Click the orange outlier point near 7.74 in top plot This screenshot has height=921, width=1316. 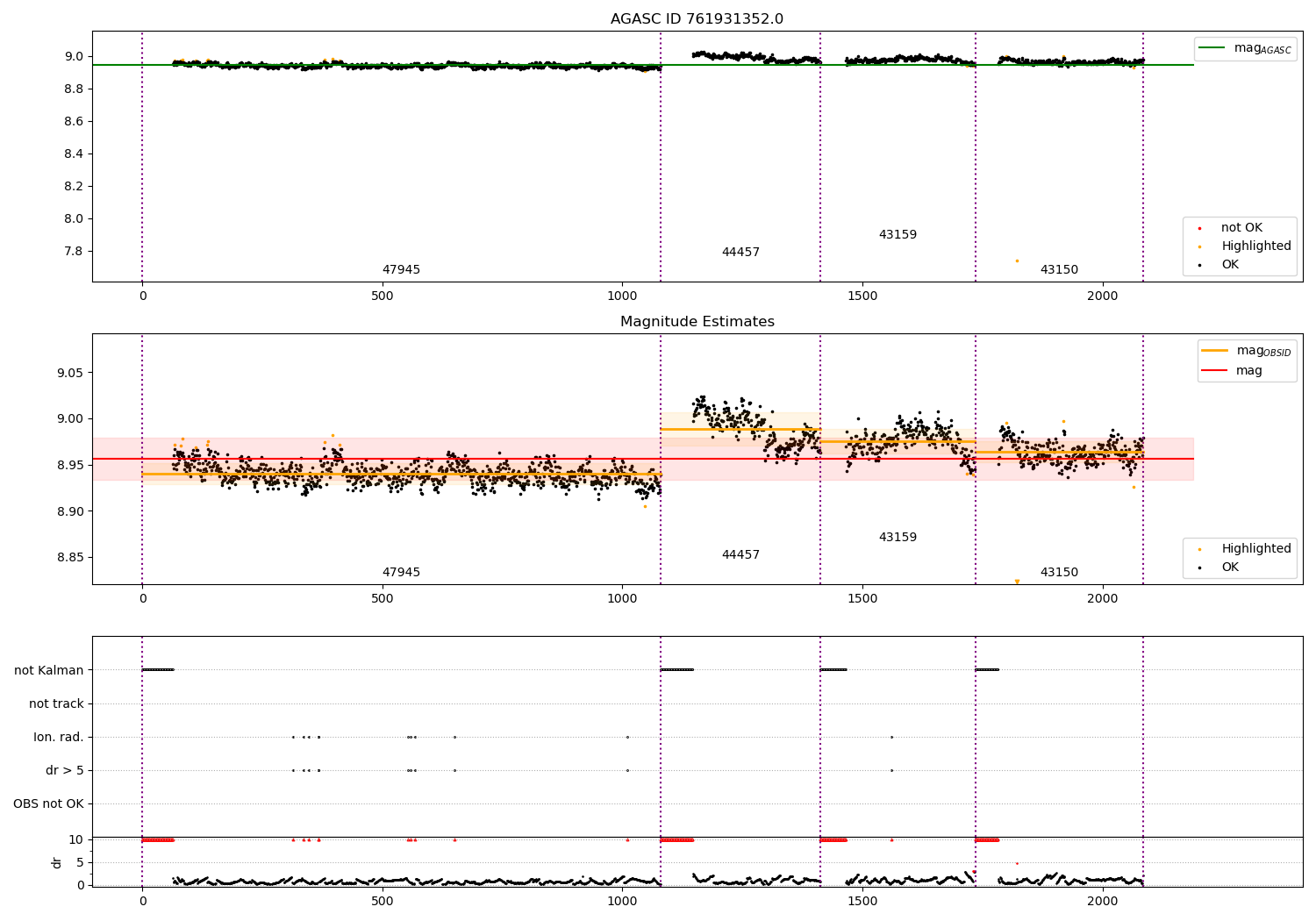coord(1017,261)
